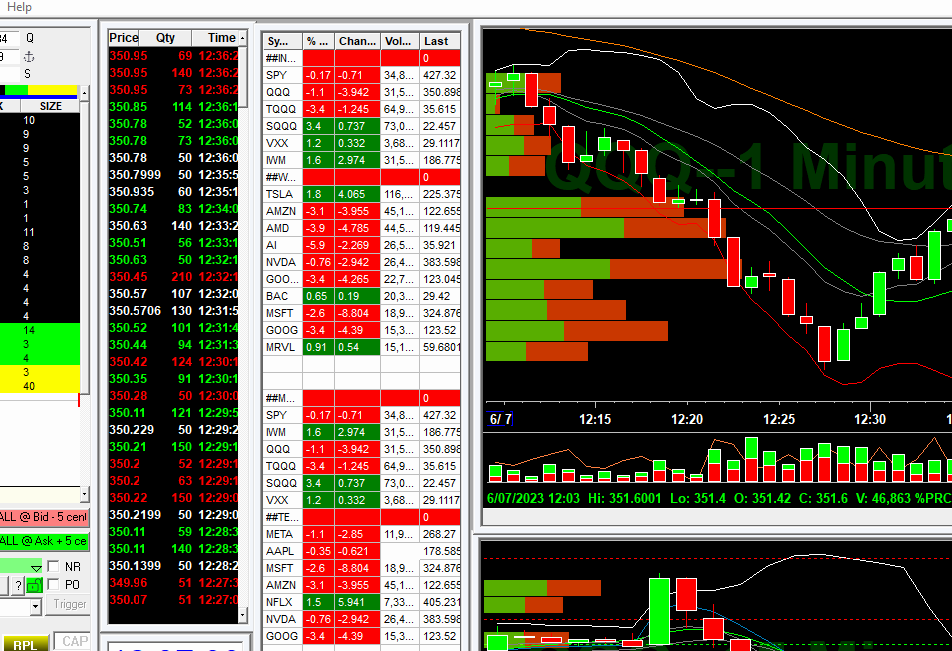Image resolution: width=952 pixels, height=651 pixels.
Task: Enable the NR checkbox
Action: point(53,567)
